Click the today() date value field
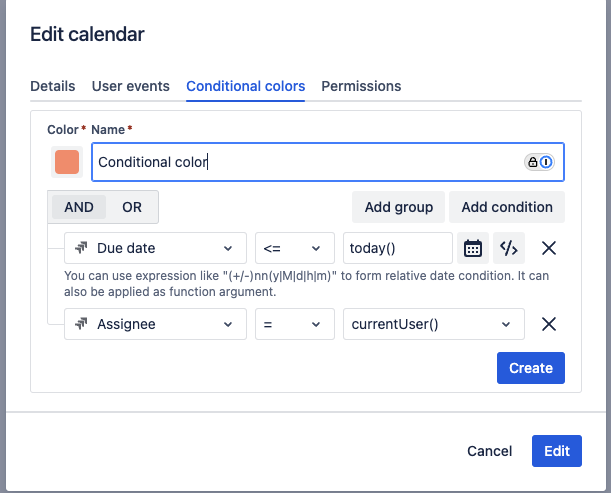This screenshot has height=493, width=611. 397,248
